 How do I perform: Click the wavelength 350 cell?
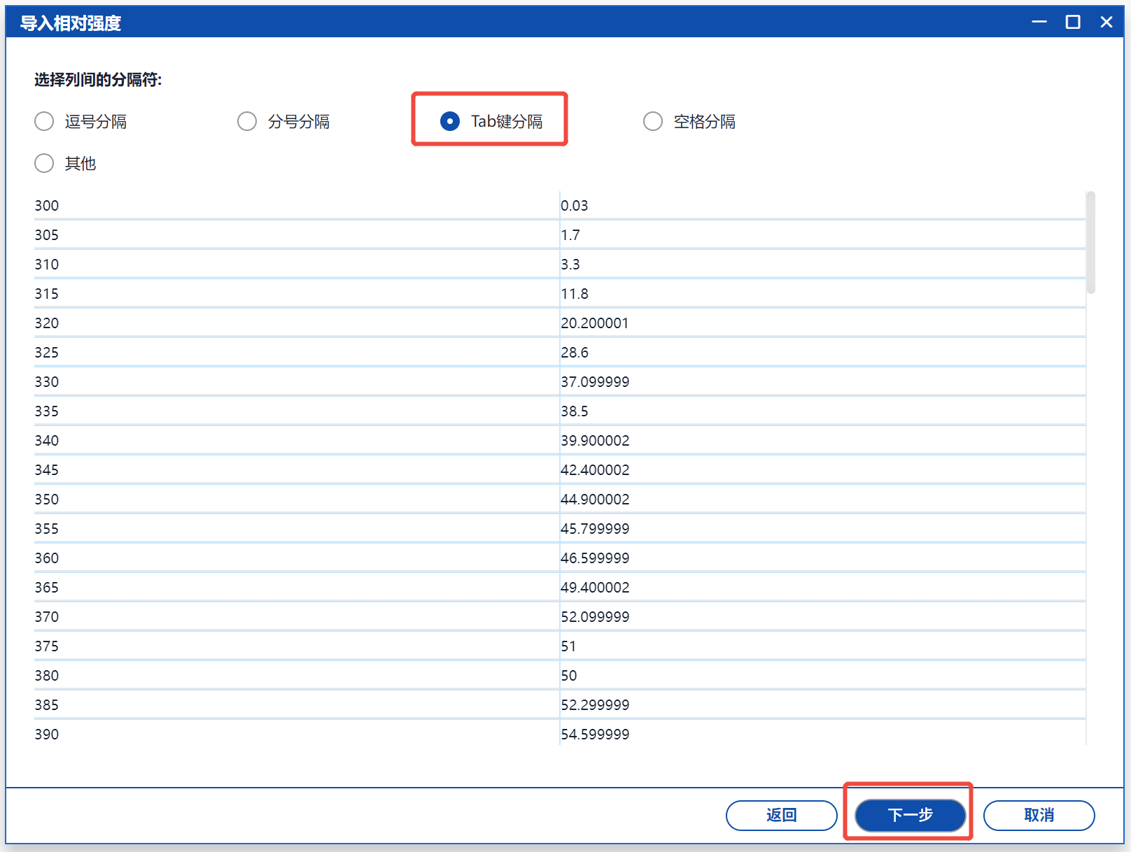47,499
